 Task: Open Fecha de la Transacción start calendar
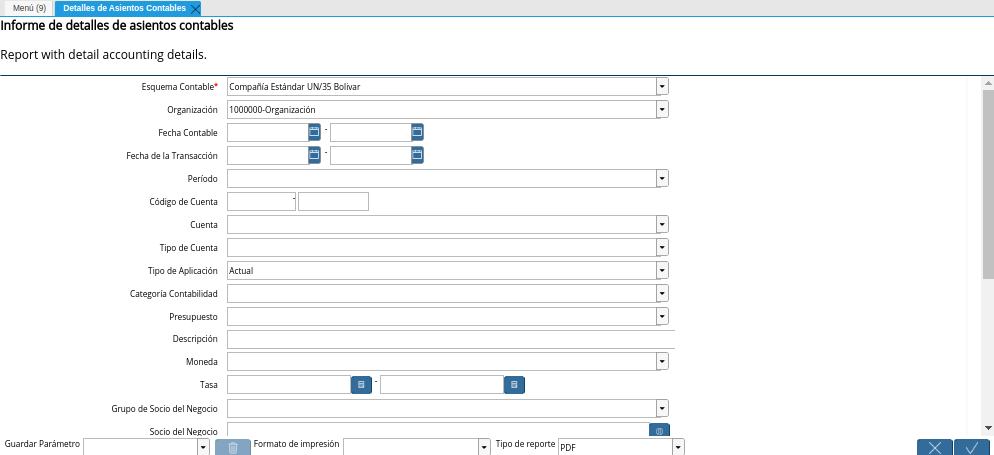(x=314, y=155)
